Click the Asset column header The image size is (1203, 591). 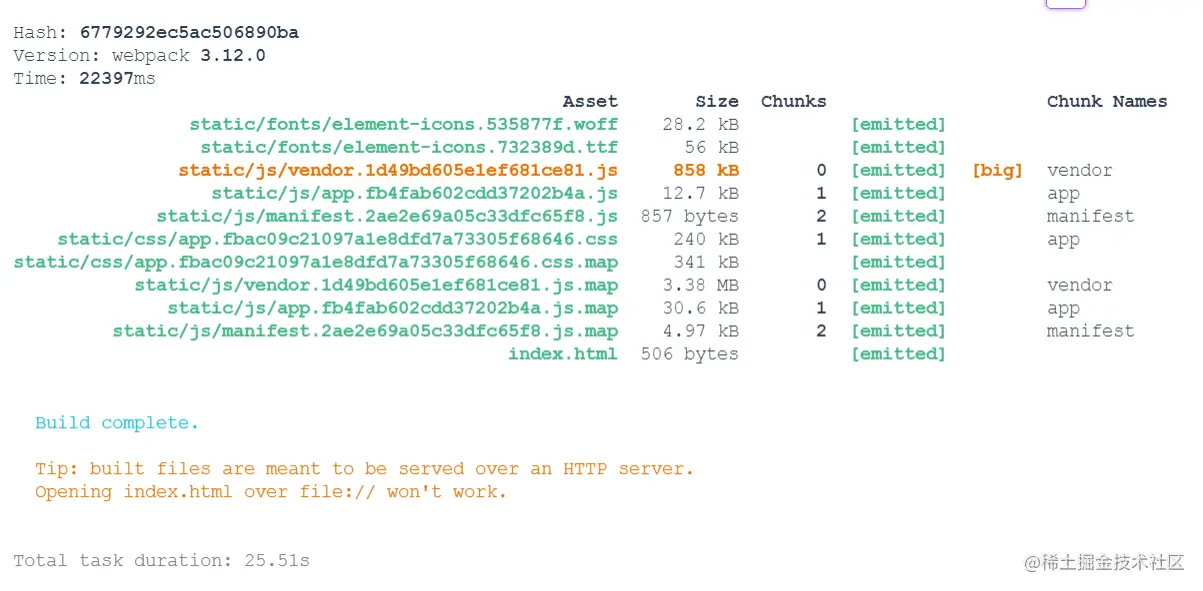point(590,101)
